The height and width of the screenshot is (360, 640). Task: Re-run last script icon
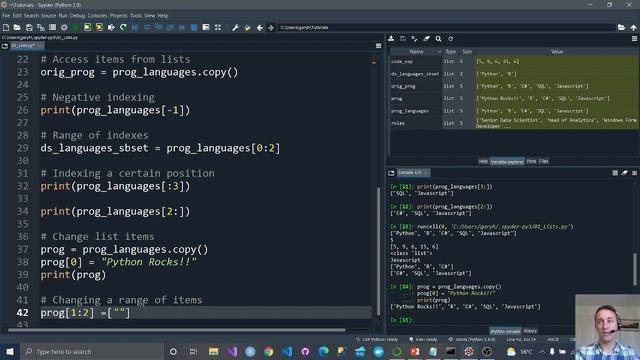pos(123,27)
